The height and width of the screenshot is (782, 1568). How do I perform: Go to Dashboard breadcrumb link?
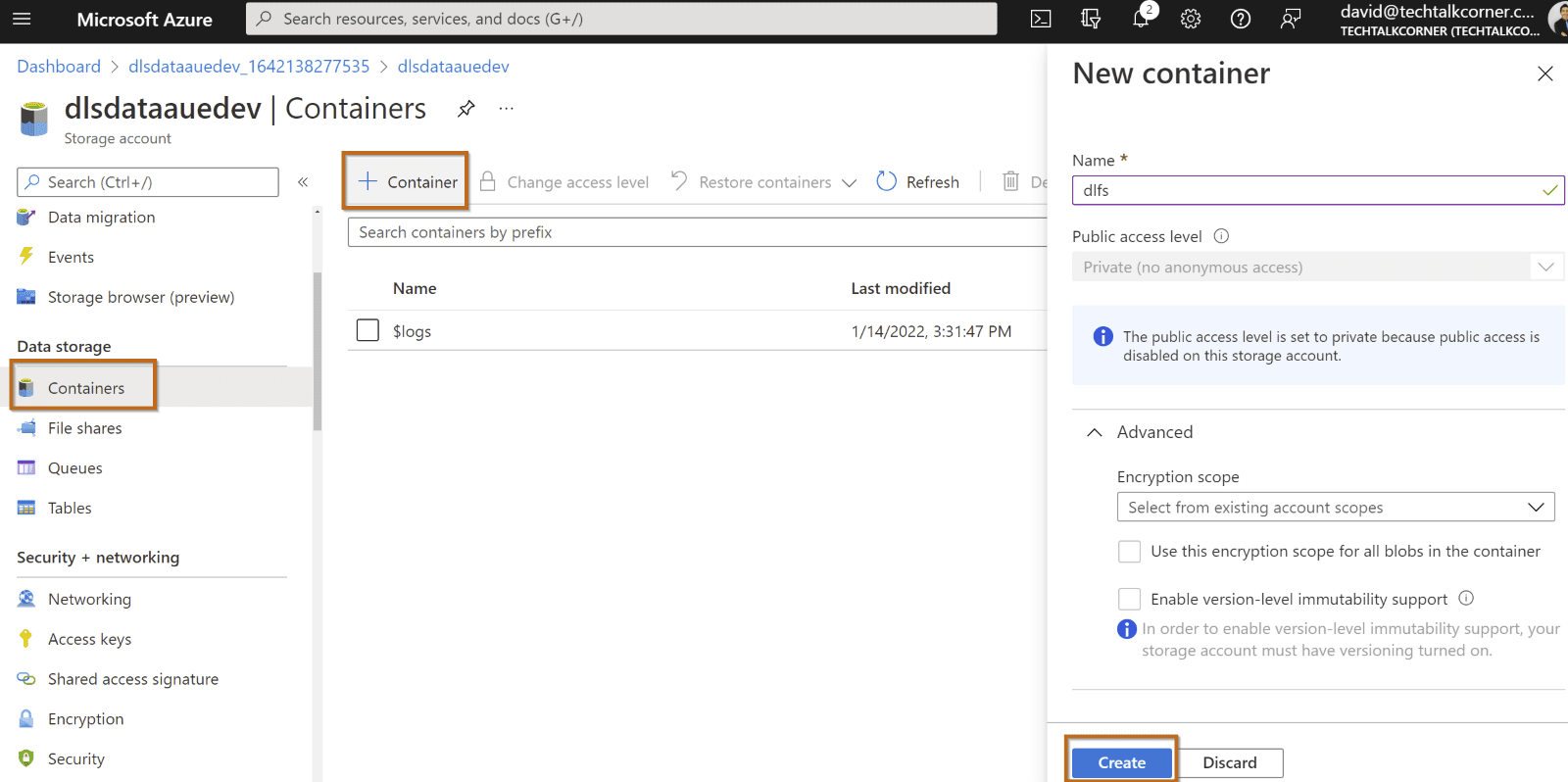[x=59, y=67]
